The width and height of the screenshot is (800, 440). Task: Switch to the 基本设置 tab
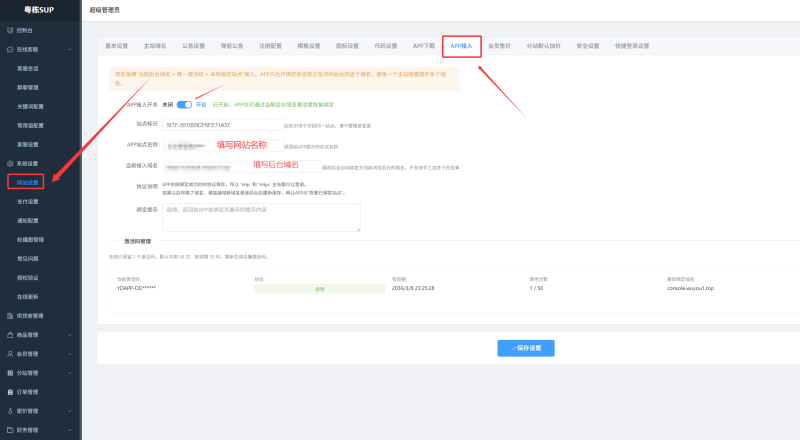(x=117, y=46)
